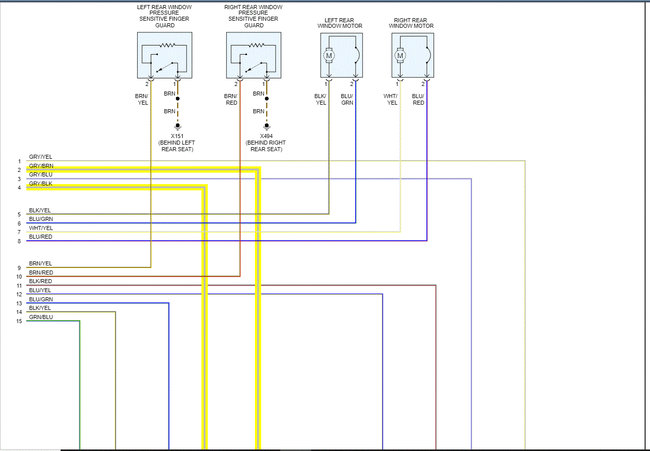Click the BLK/RED wire label at pin 11
650x451 pixels.
41,281
